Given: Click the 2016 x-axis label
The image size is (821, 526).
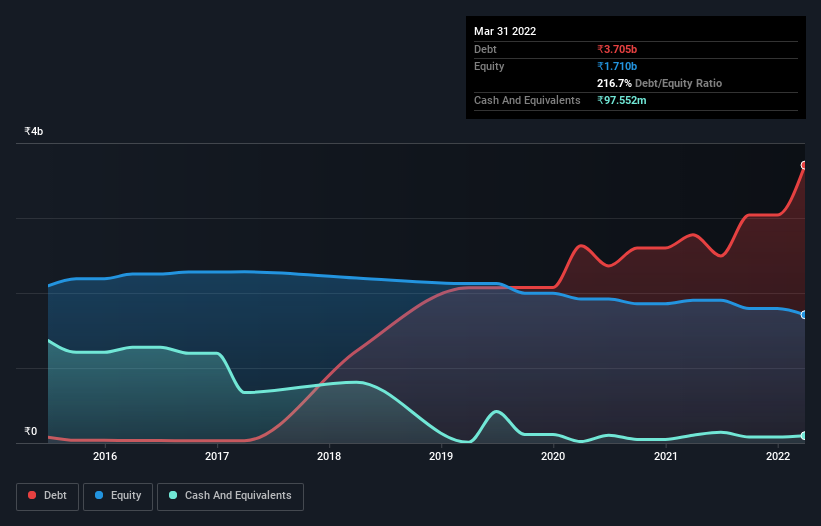Looking at the screenshot, I should pos(105,456).
